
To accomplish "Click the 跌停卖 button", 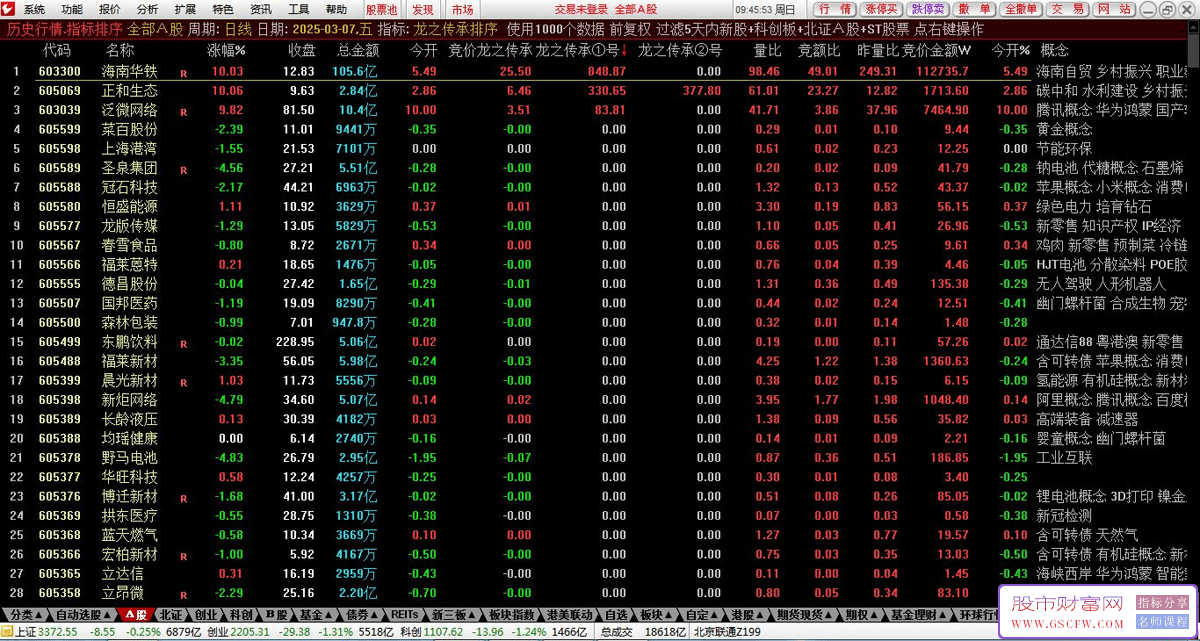I will [927, 9].
